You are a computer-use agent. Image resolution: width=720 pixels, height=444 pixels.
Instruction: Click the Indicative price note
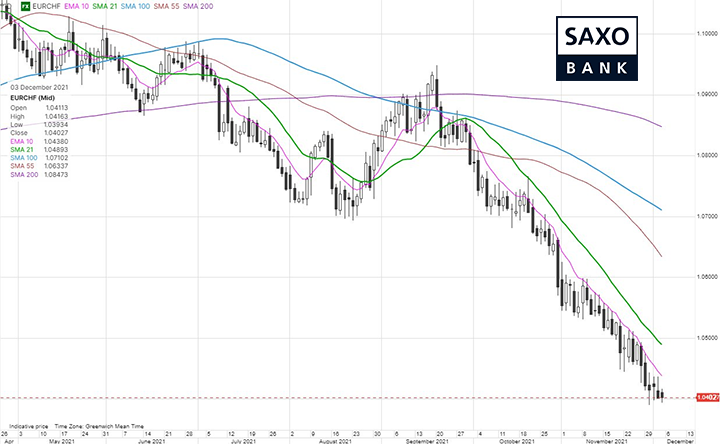(28, 427)
